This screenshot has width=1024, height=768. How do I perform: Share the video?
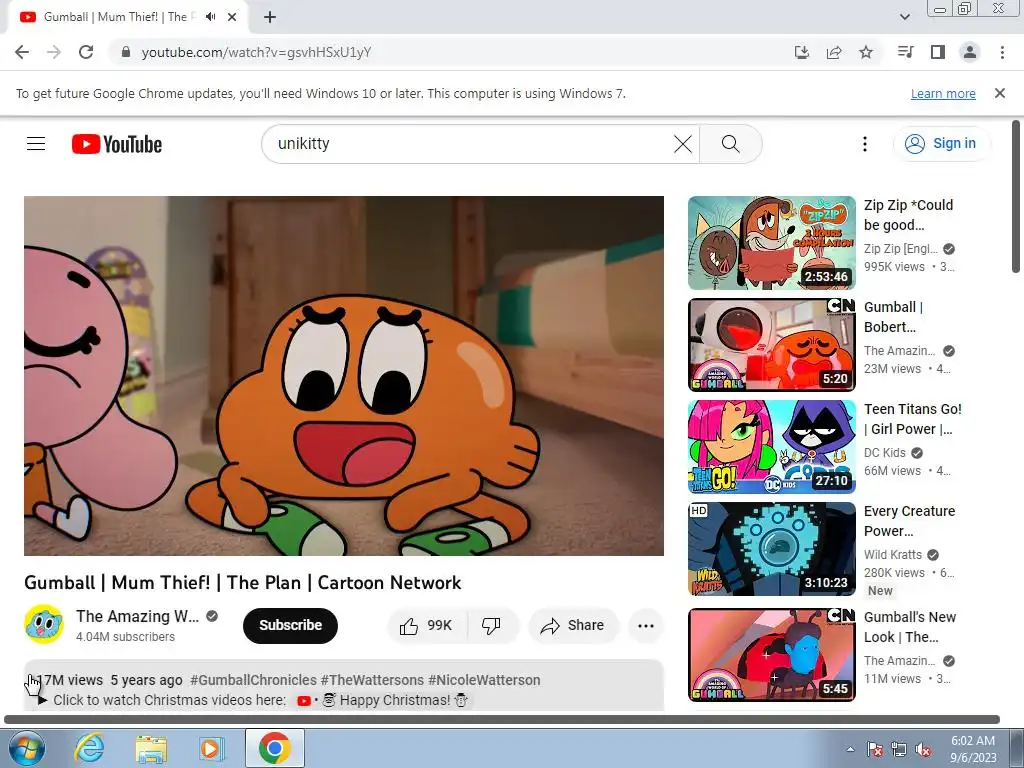[x=573, y=626]
